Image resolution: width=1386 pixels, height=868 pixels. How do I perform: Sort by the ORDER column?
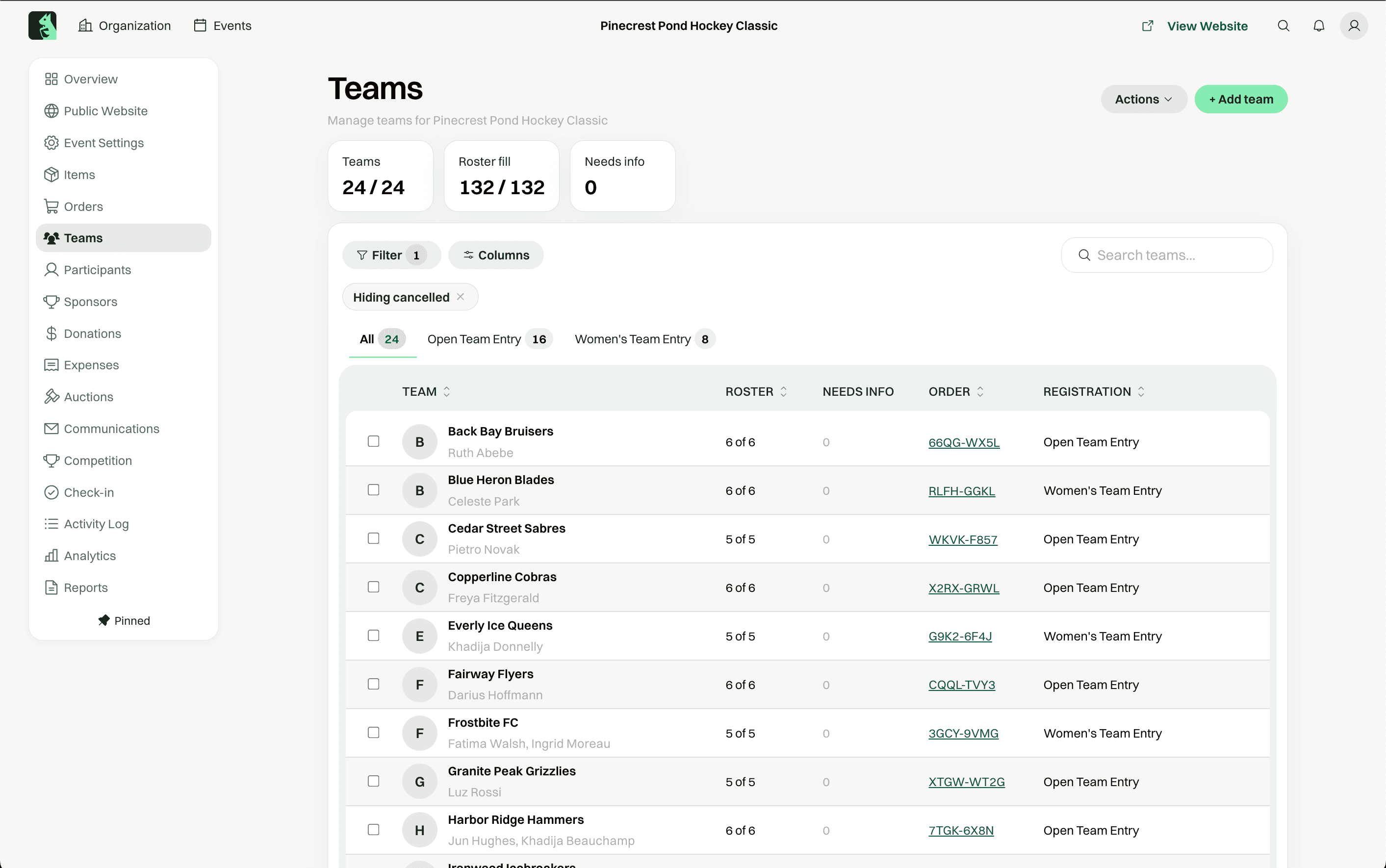click(956, 391)
